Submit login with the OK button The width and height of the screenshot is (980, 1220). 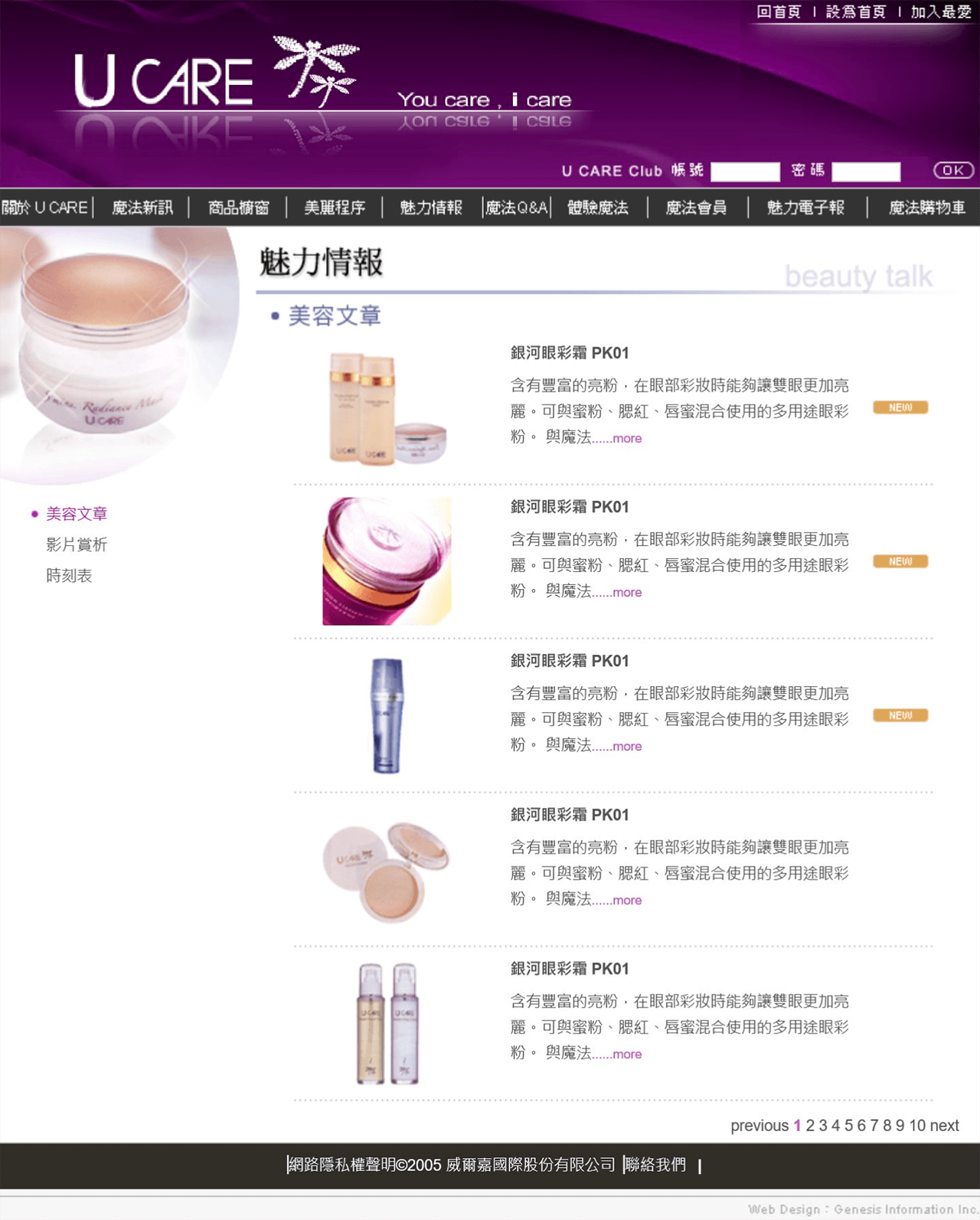tap(953, 170)
